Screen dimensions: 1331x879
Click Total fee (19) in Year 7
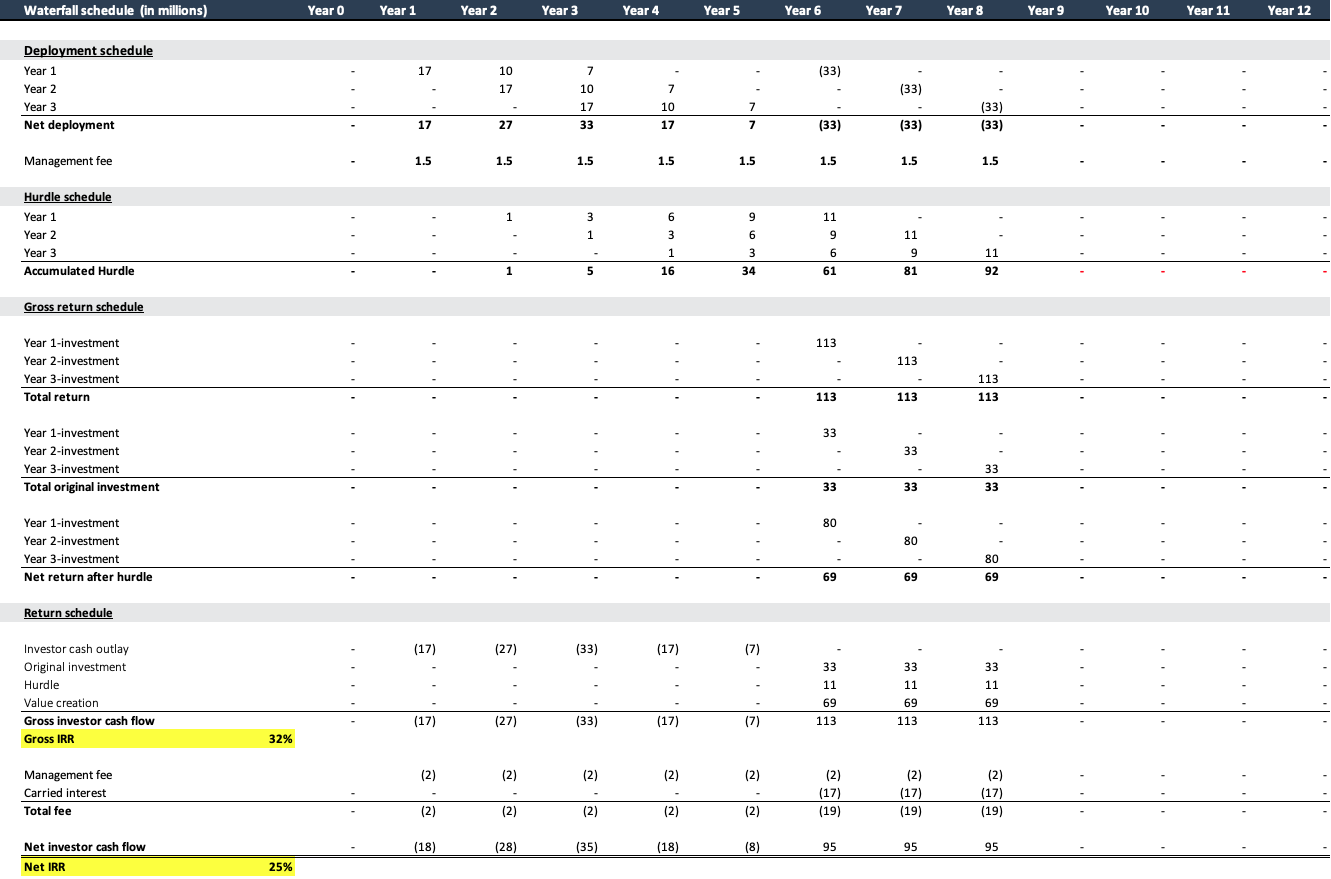tap(909, 811)
